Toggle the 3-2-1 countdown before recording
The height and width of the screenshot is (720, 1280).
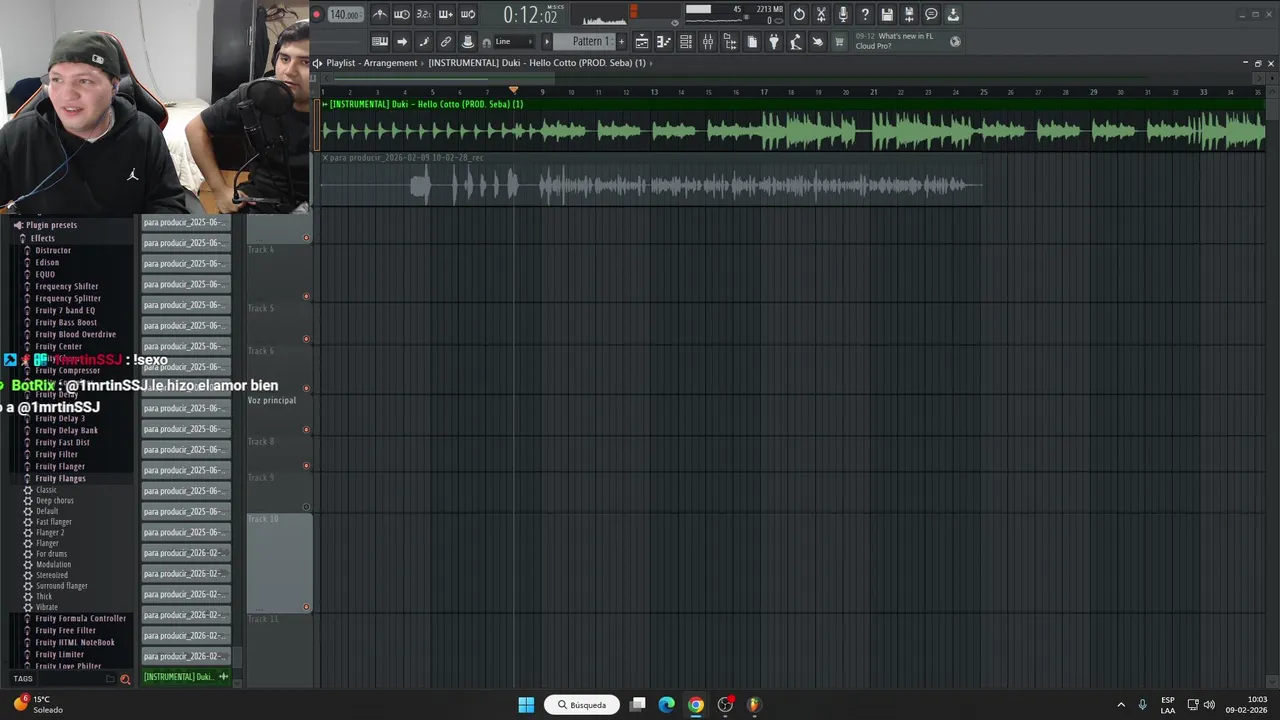coord(424,14)
